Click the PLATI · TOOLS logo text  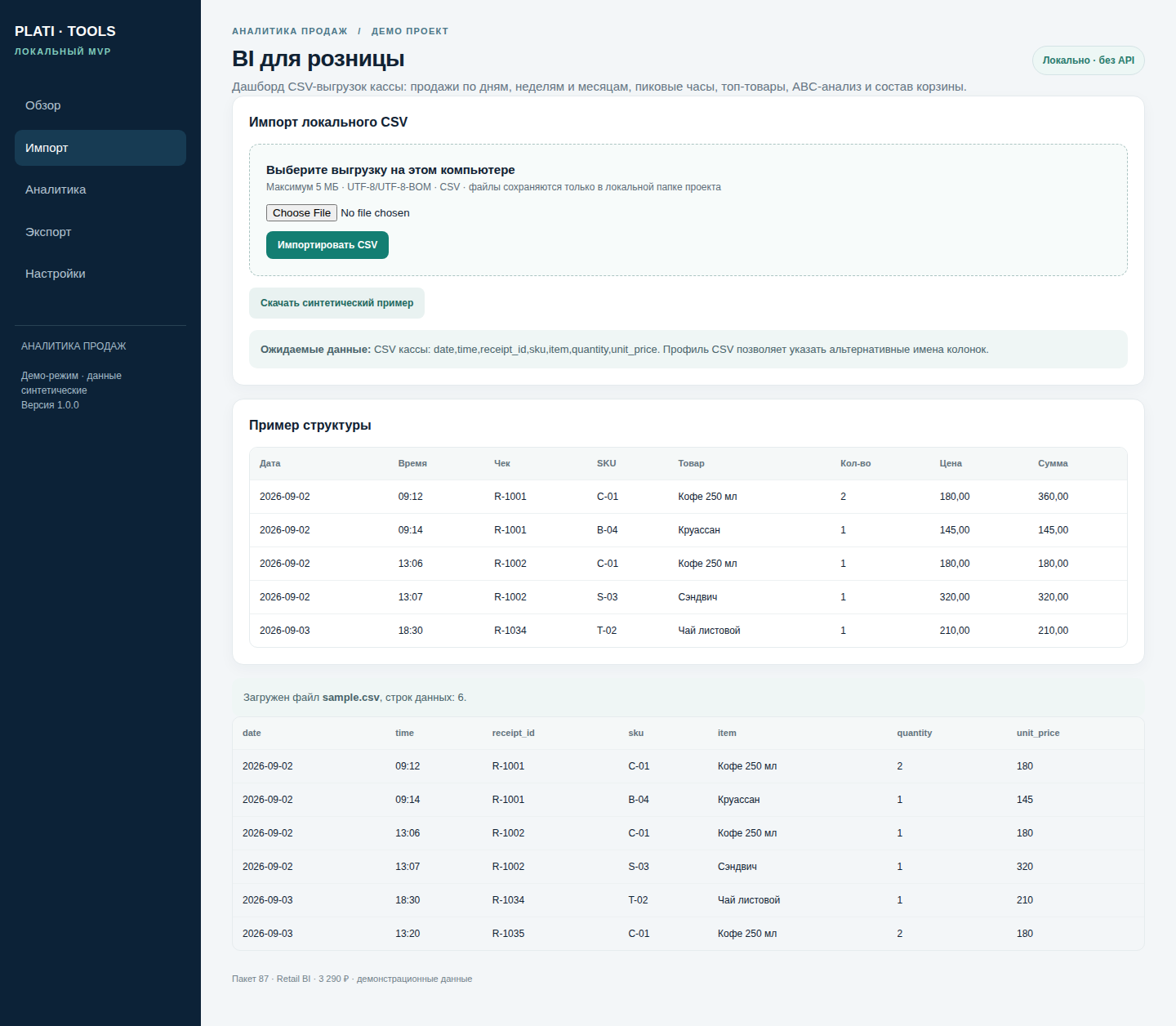(65, 31)
